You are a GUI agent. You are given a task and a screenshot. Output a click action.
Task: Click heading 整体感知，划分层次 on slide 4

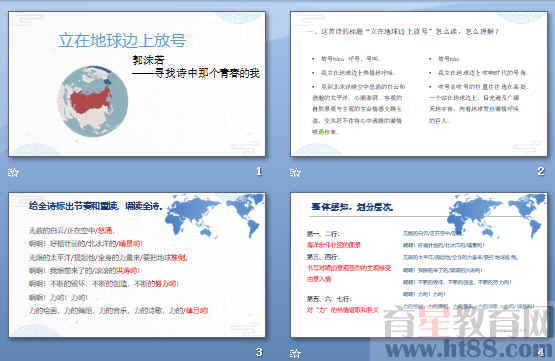352,207
